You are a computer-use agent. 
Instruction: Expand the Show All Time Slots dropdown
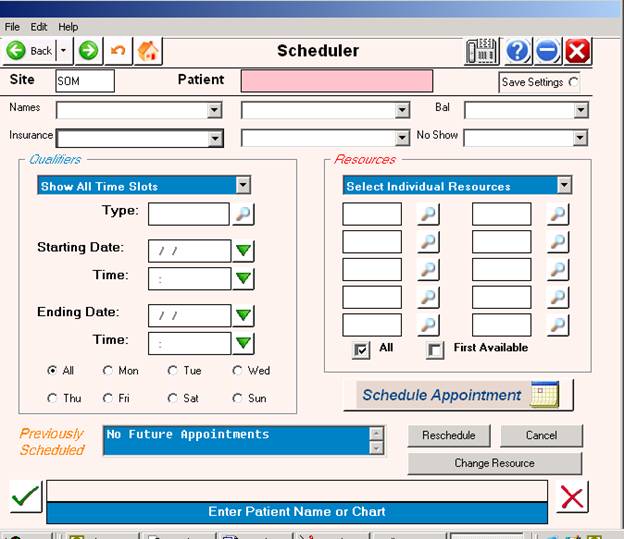pyautogui.click(x=243, y=186)
